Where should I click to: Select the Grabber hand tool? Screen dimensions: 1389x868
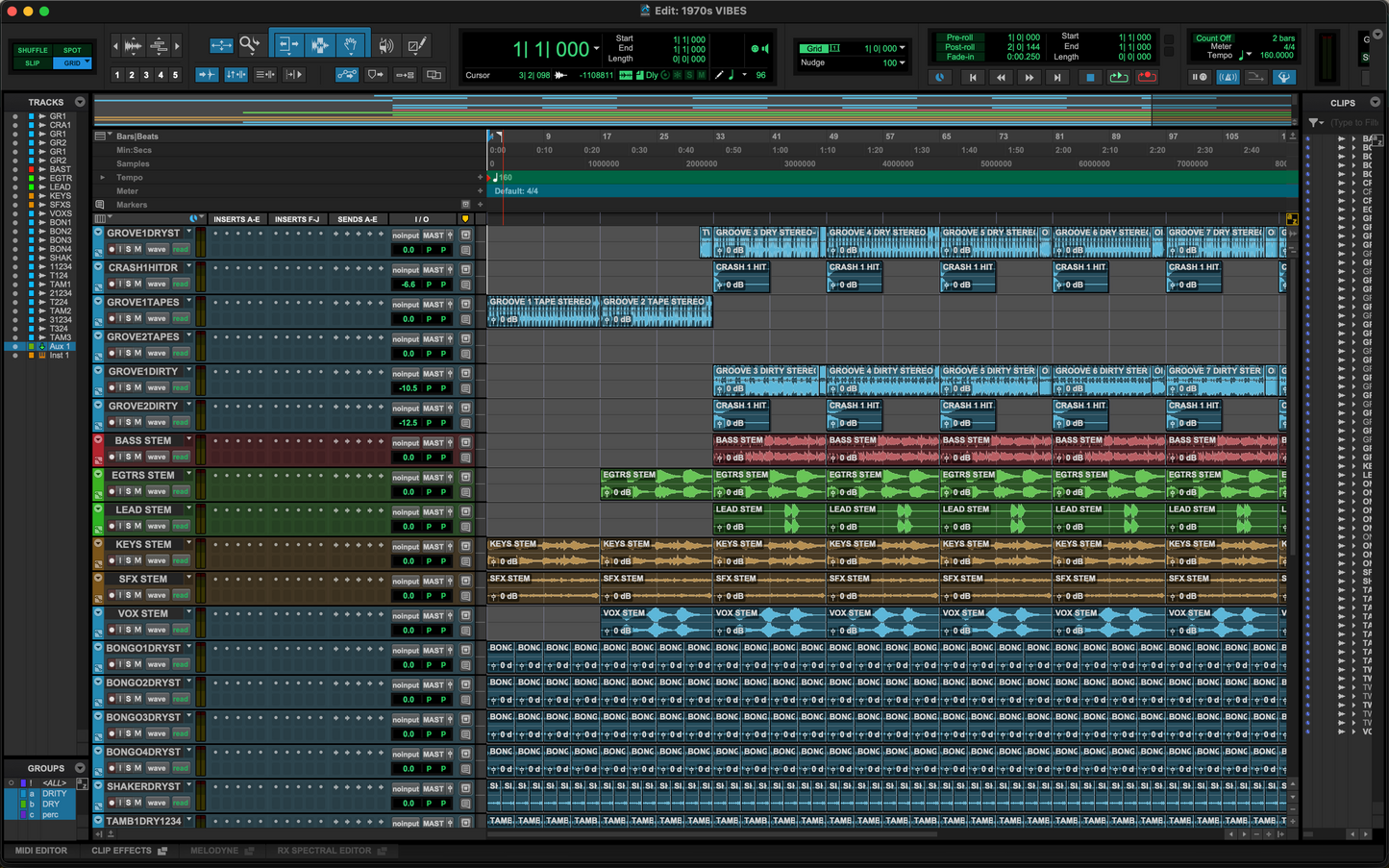point(351,45)
